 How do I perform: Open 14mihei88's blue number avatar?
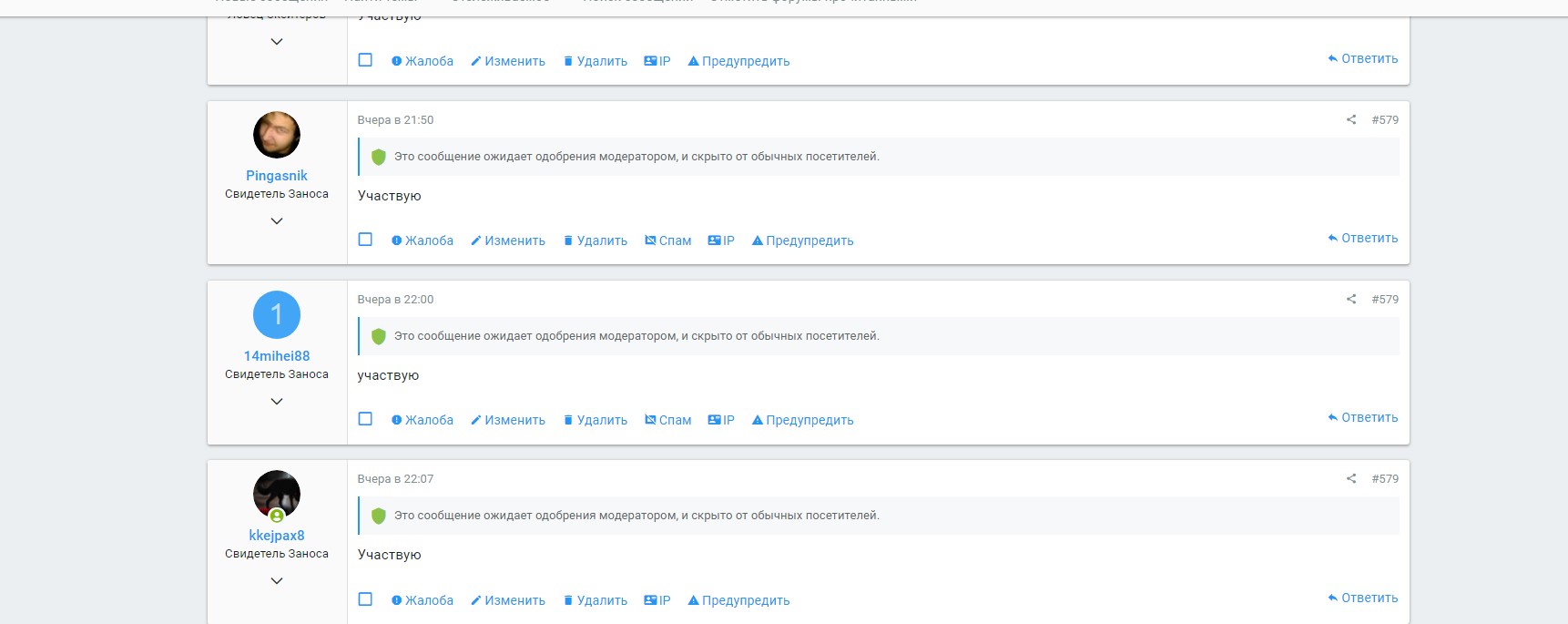[277, 314]
